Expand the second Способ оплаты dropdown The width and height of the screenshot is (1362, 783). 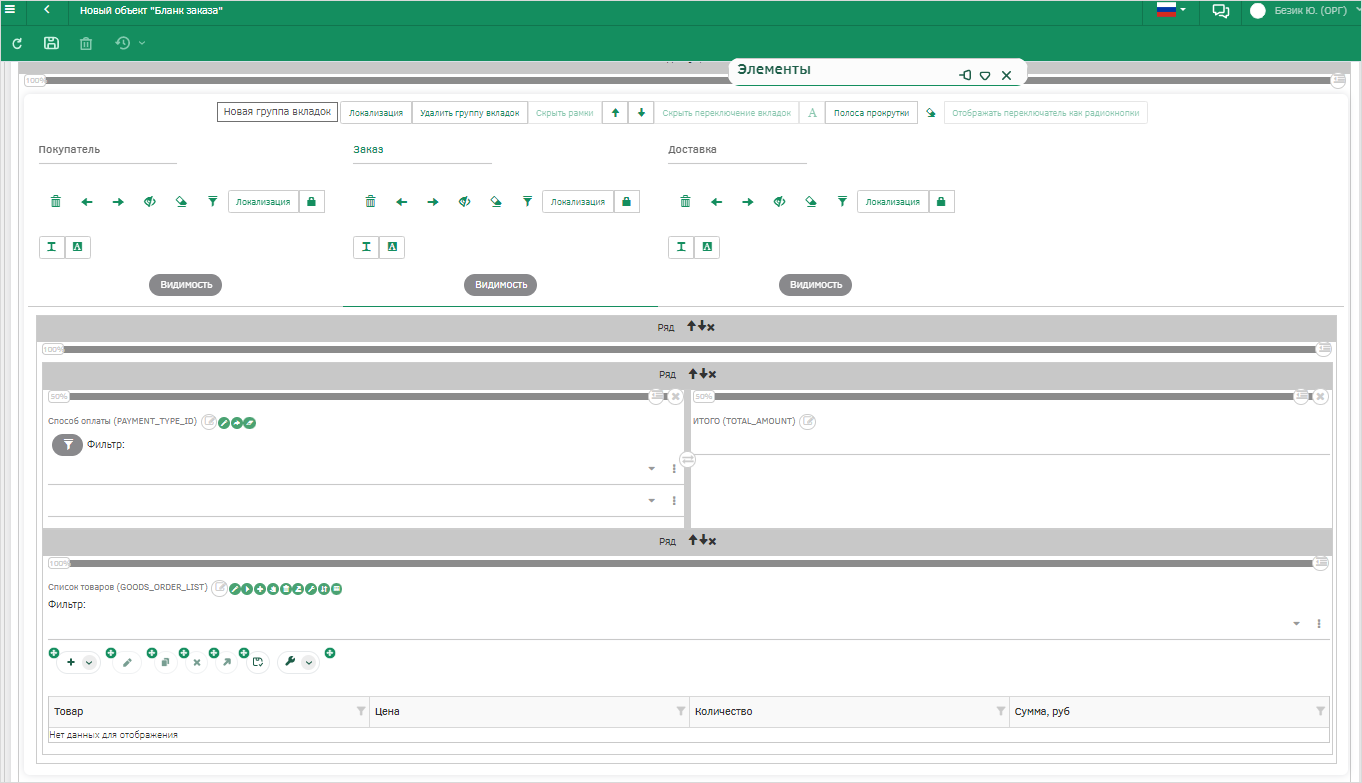pyautogui.click(x=652, y=501)
